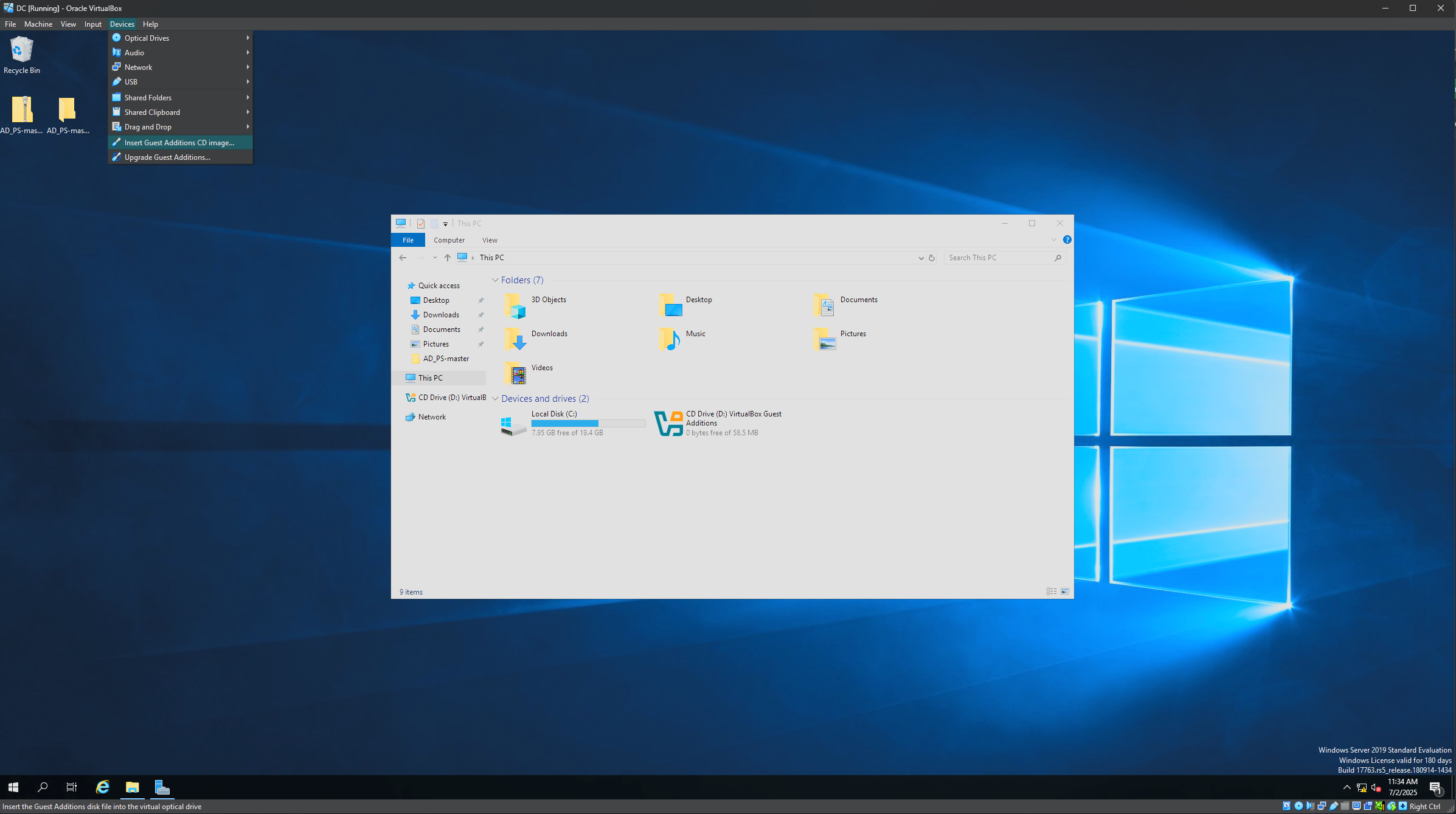Open the Input menu in VirtualBox
This screenshot has height=814, width=1456.
click(x=92, y=24)
